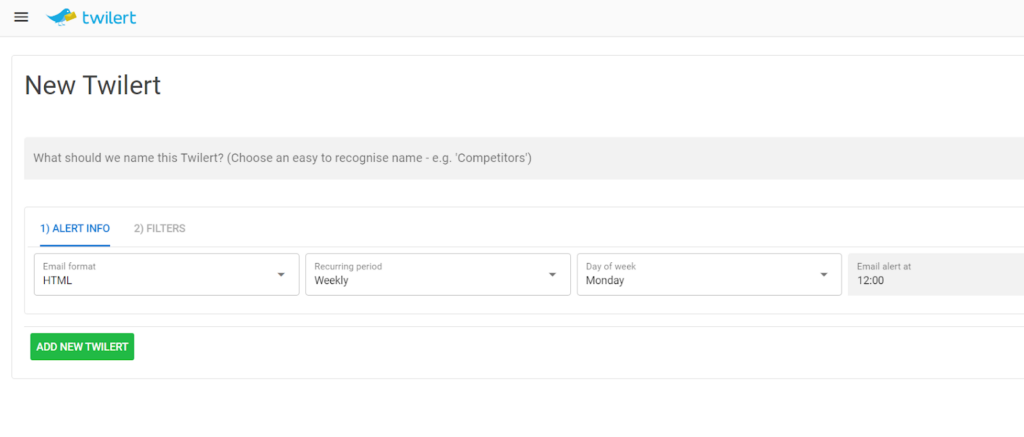
Task: Click the Recurring period dropdown arrow
Action: click(552, 274)
